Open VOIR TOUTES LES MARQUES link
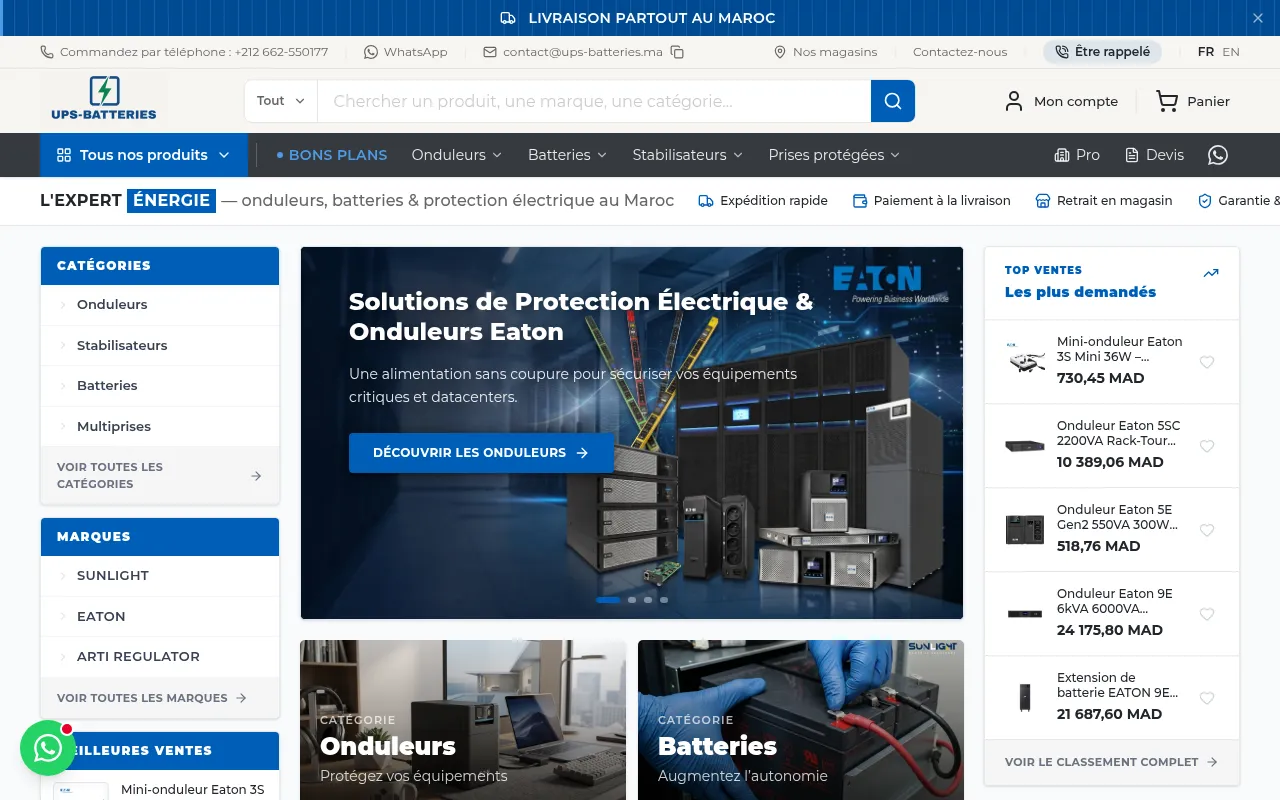The width and height of the screenshot is (1280, 800). pyautogui.click(x=152, y=698)
